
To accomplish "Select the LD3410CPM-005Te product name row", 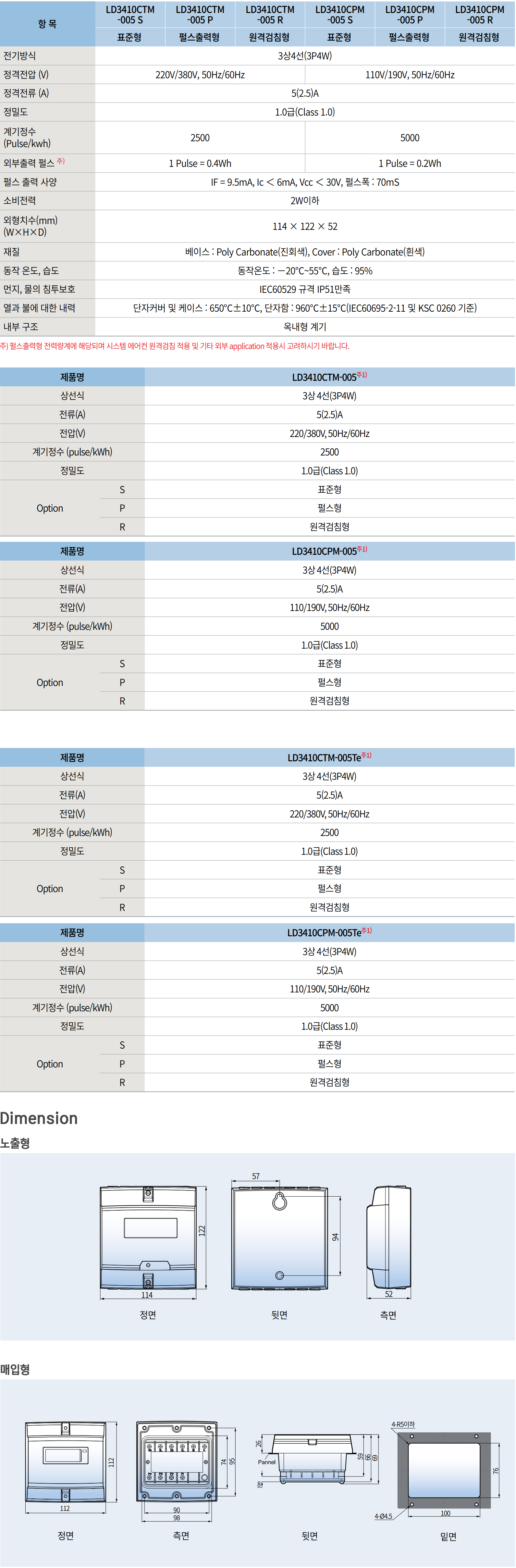I will (x=328, y=932).
